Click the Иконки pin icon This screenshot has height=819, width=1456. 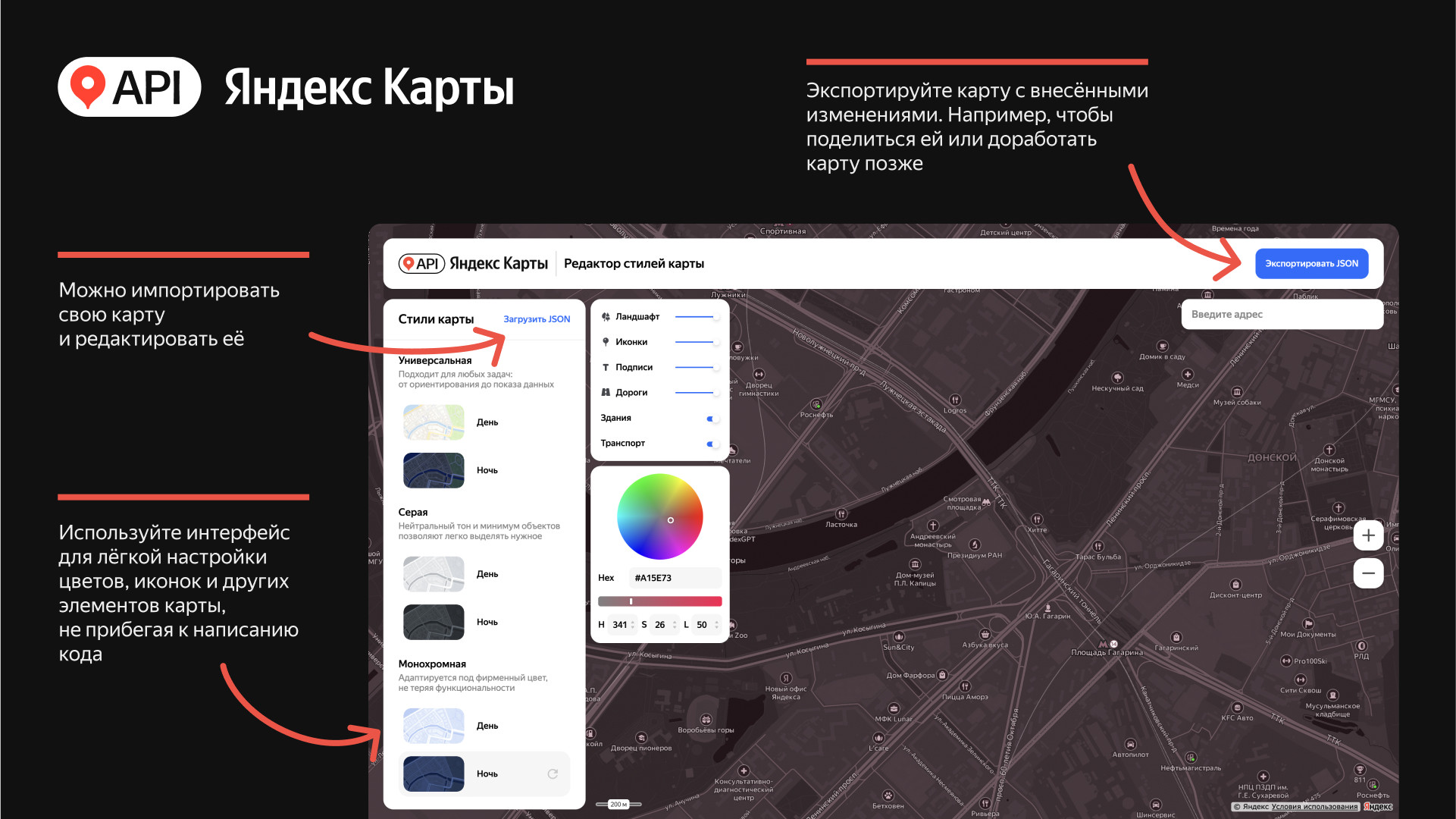[x=606, y=342]
